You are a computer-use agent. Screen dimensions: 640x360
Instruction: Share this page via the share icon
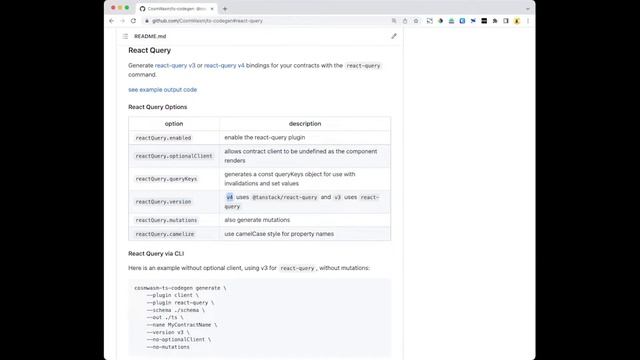(x=405, y=21)
